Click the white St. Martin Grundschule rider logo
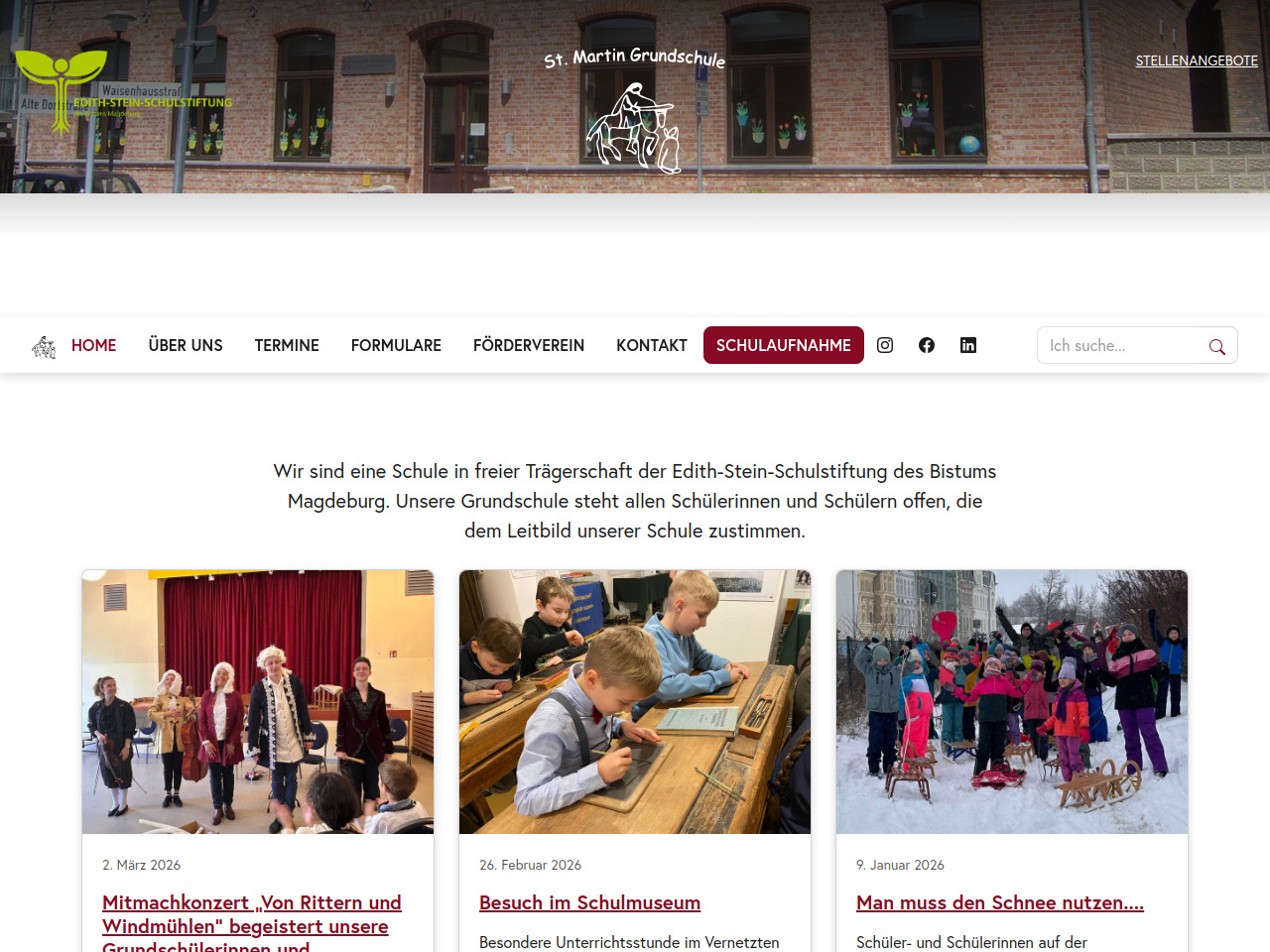This screenshot has width=1270, height=952. [x=635, y=111]
